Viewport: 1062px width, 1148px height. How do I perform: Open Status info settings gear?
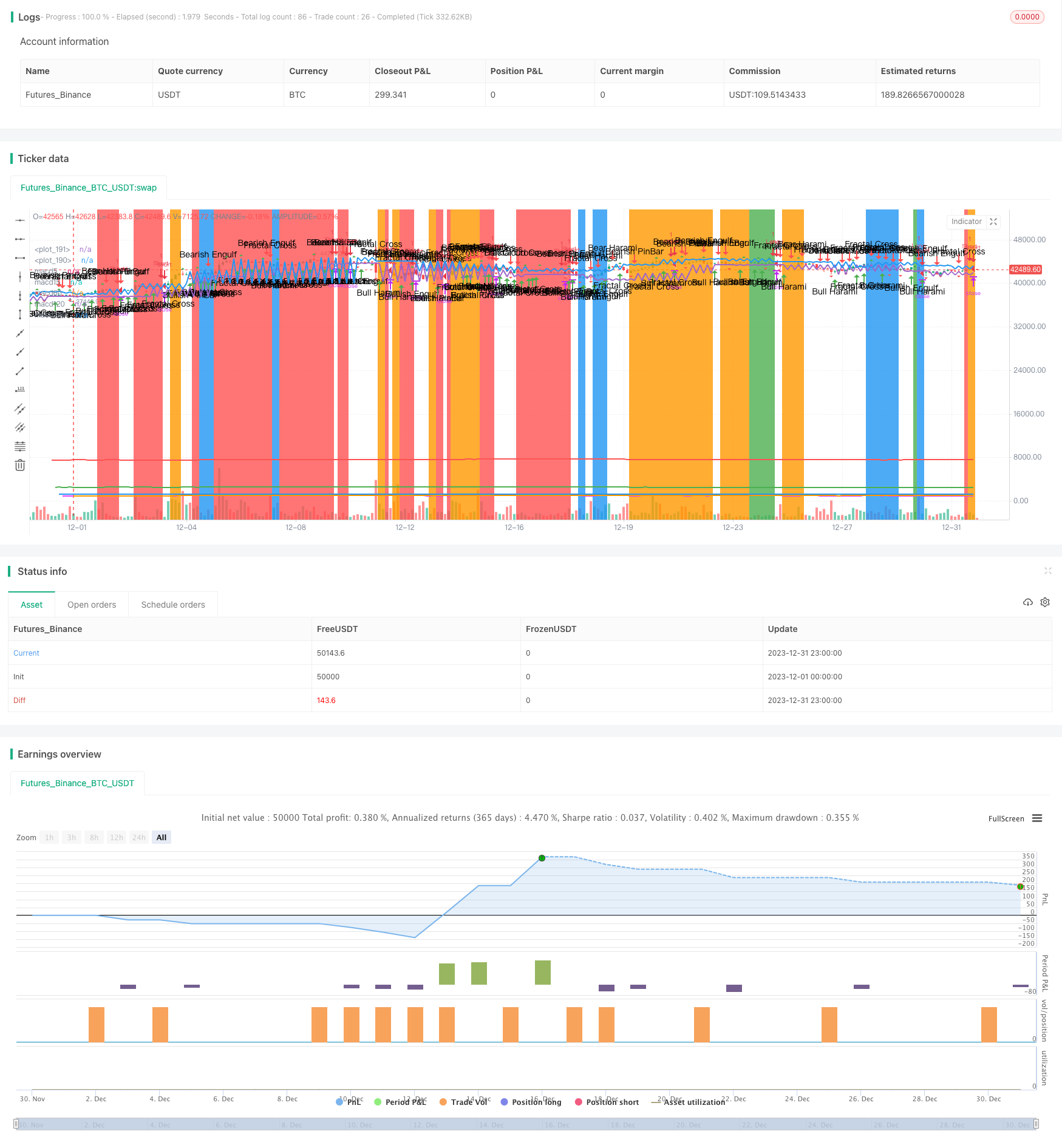coord(1045,602)
